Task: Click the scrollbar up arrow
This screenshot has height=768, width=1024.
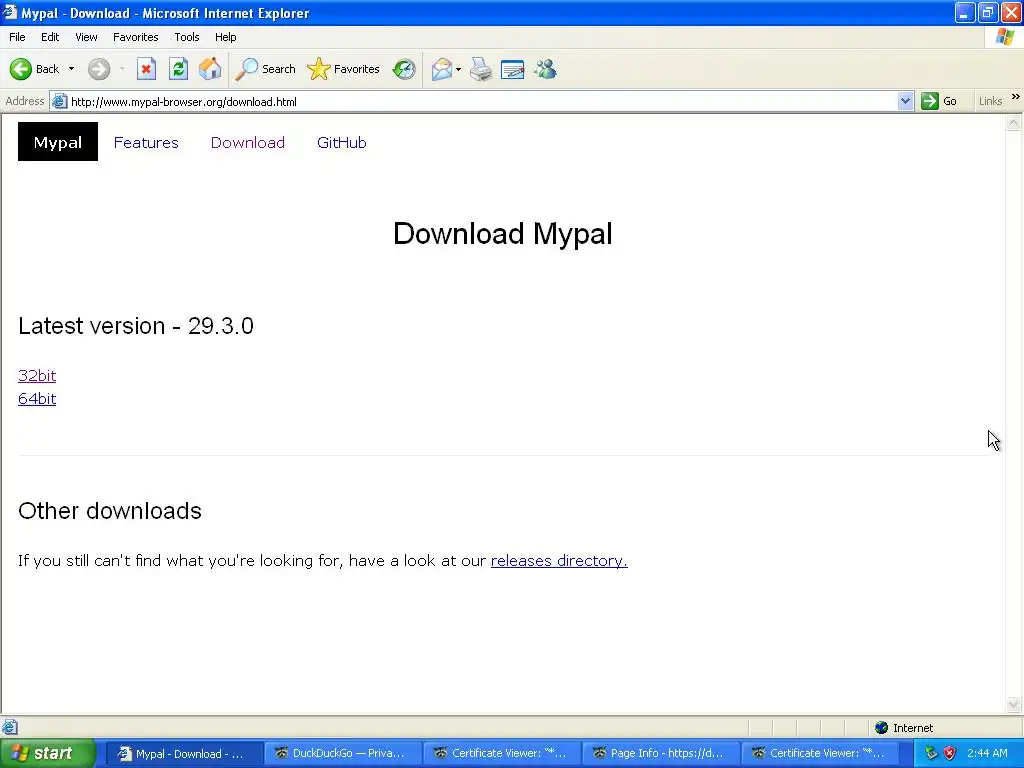Action: (1014, 123)
